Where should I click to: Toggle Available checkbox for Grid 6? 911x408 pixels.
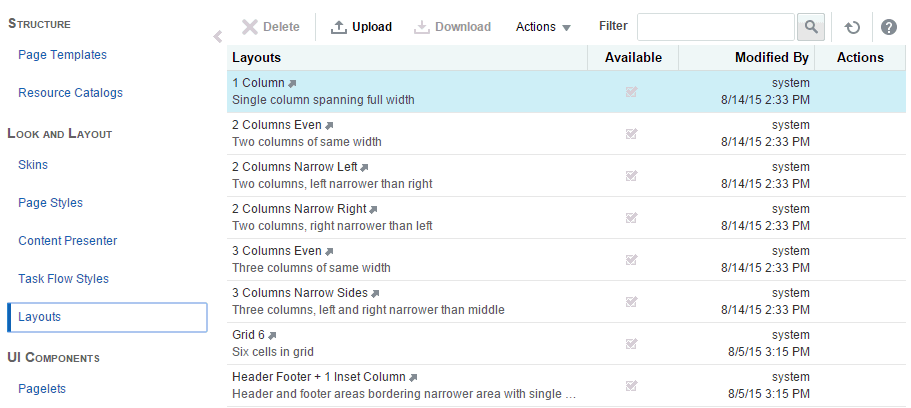pyautogui.click(x=632, y=344)
